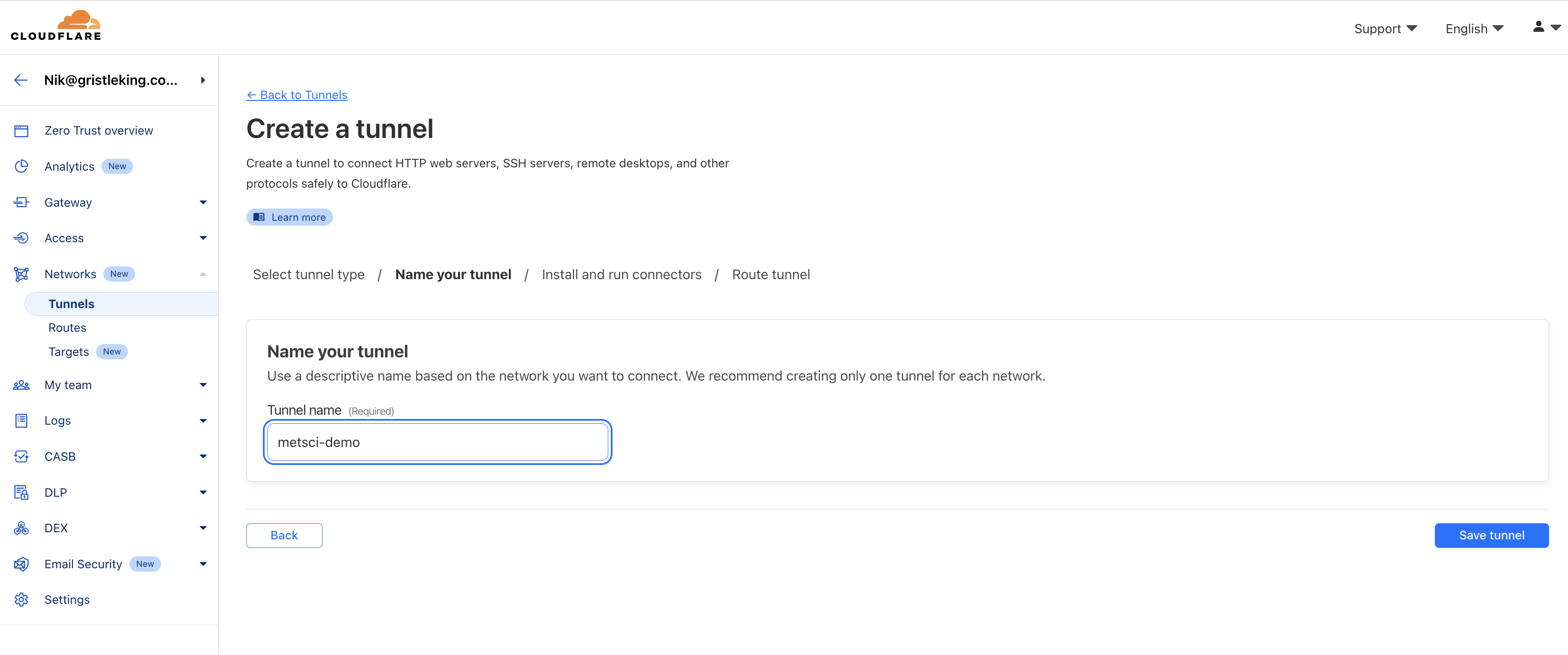The image size is (1568, 655).
Task: Open Logs via its document icon
Action: click(21, 420)
